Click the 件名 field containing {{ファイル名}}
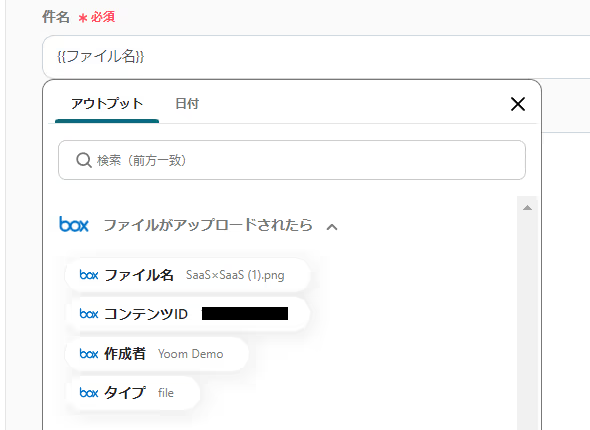The width and height of the screenshot is (590, 430). coord(316,56)
